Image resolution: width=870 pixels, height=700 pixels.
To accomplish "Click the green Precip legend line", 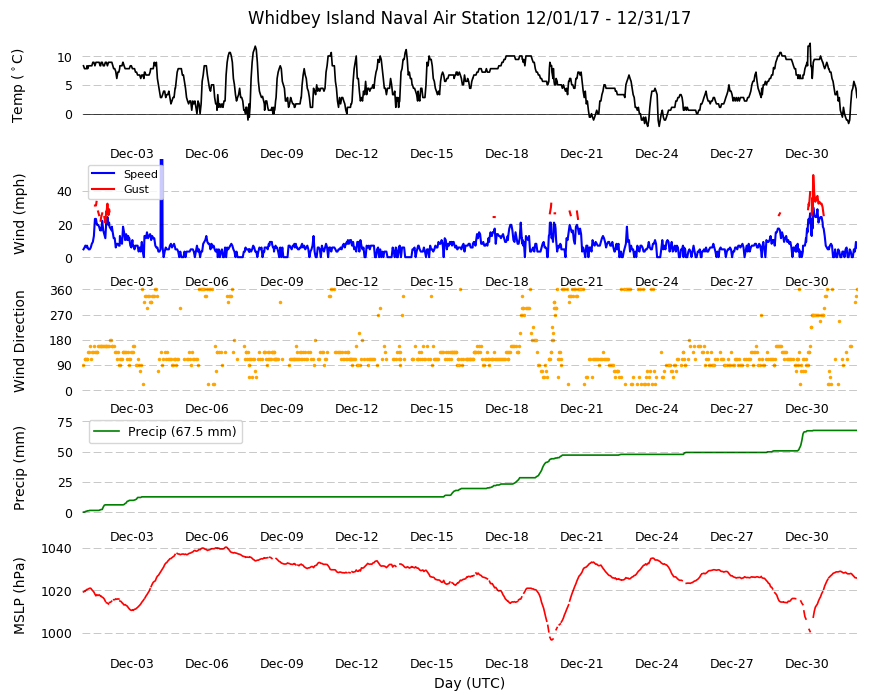I will point(105,432).
